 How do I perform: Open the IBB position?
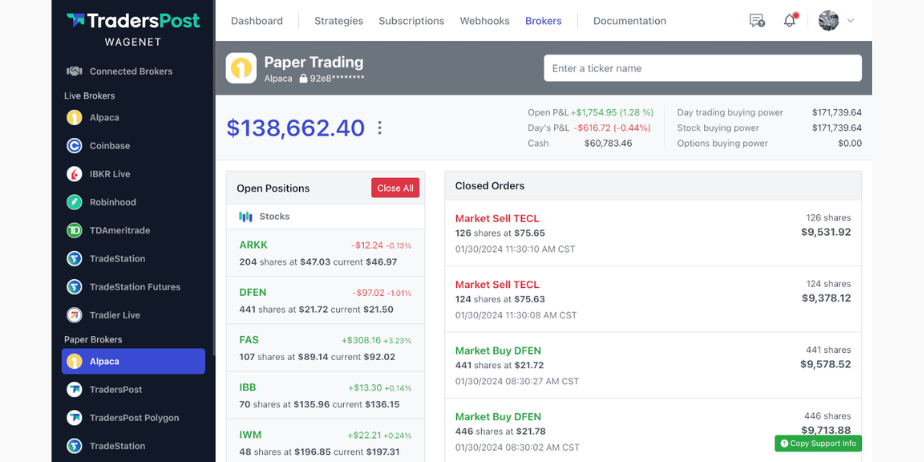[x=325, y=395]
